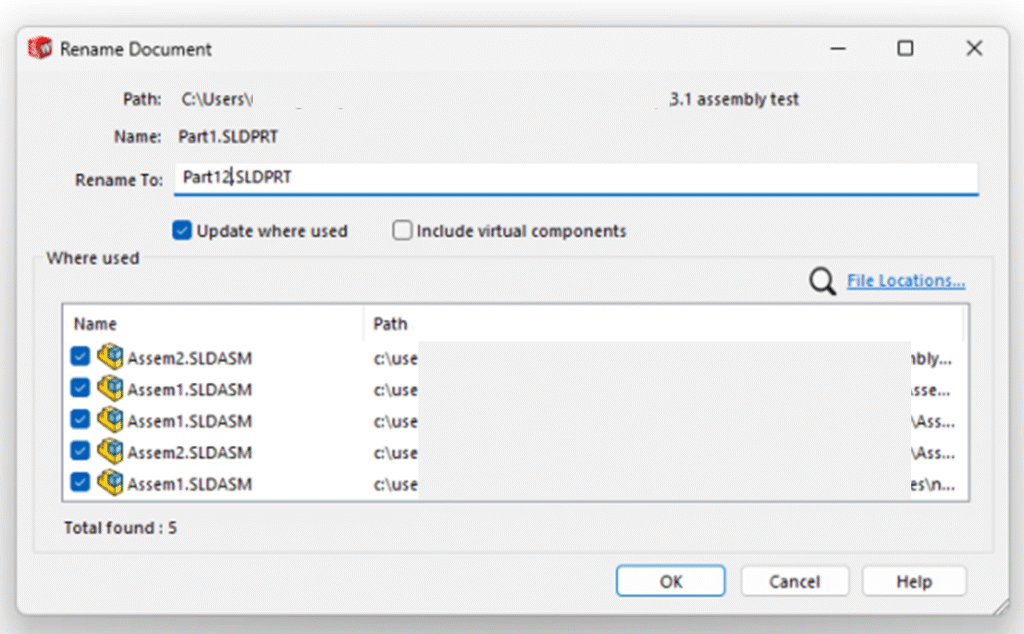This screenshot has width=1024, height=634.
Task: Open Help for Rename Document
Action: pyautogui.click(x=914, y=581)
